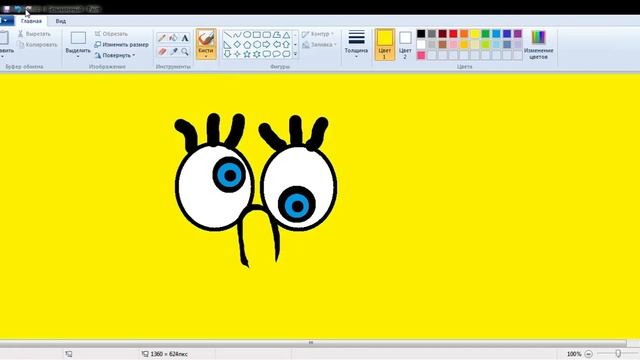Viewport: 640px width, 360px height.
Task: Choose the Rounded rectangle shape
Action: coord(267,35)
